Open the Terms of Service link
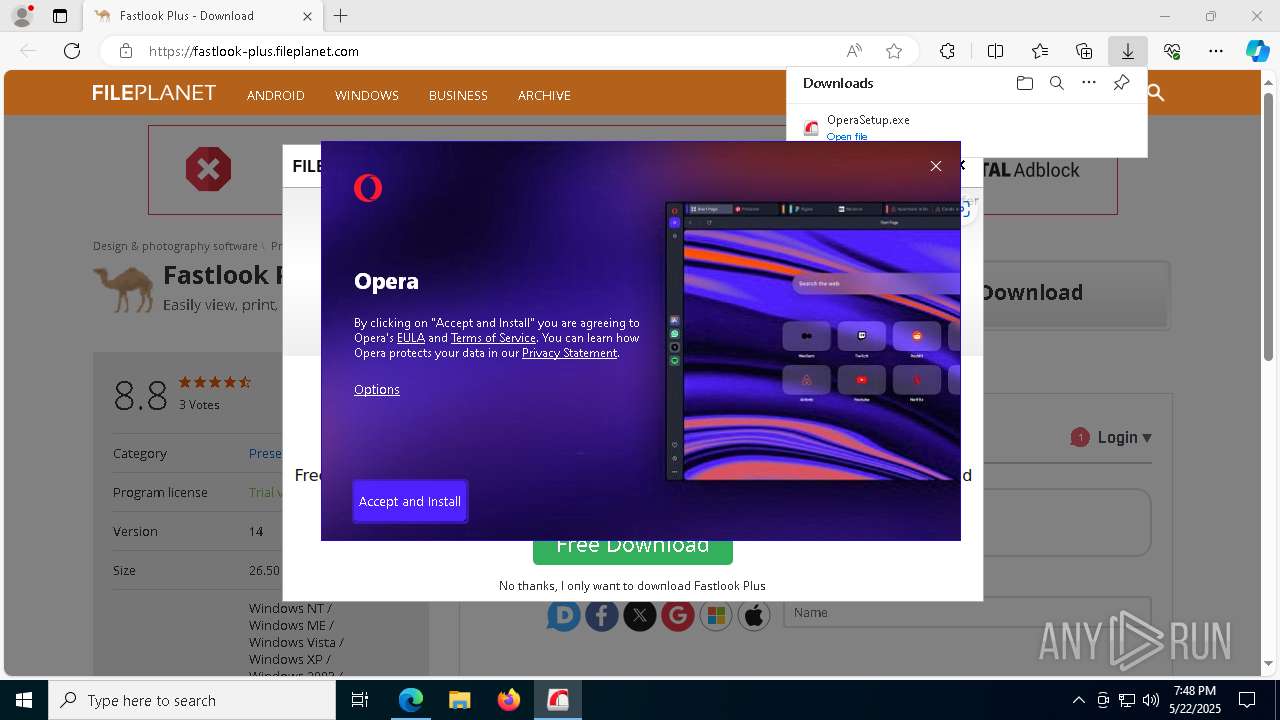Image resolution: width=1280 pixels, height=720 pixels. [493, 338]
